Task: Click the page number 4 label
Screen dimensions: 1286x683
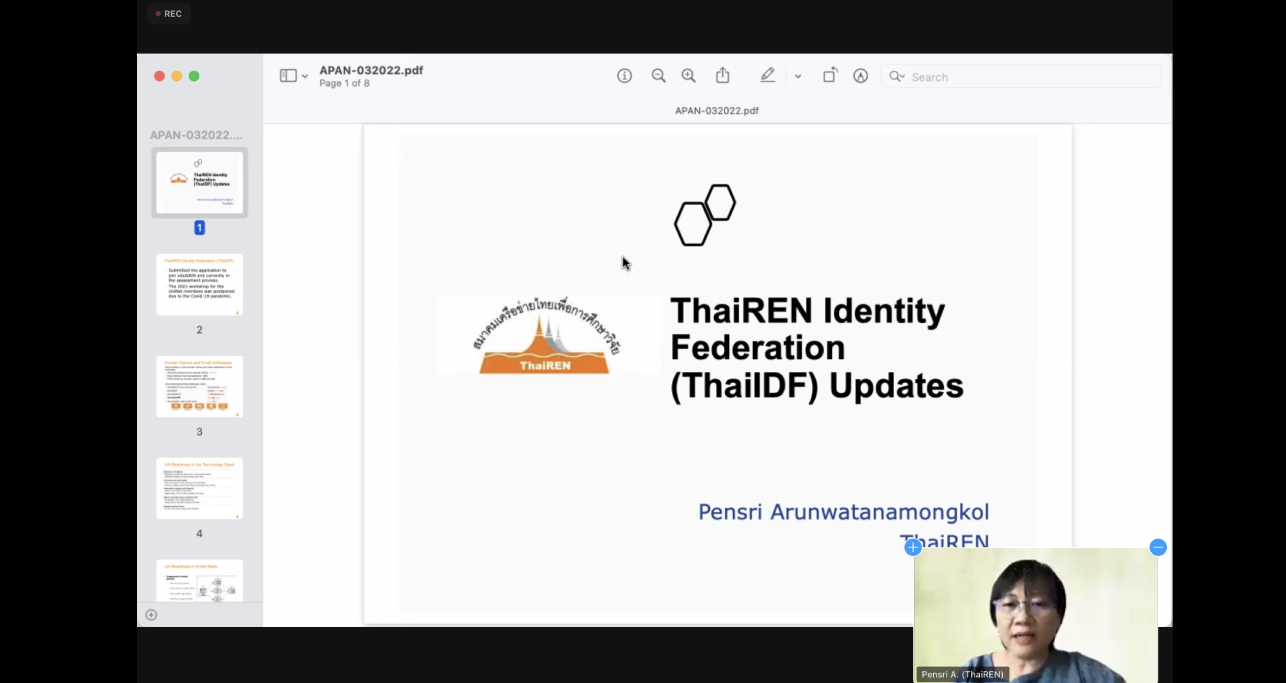Action: point(199,534)
